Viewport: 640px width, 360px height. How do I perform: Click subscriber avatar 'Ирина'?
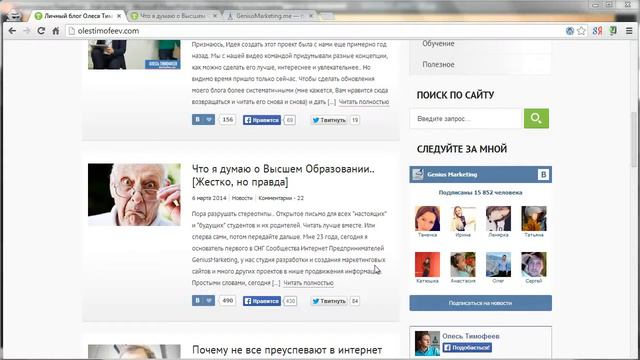(463, 219)
